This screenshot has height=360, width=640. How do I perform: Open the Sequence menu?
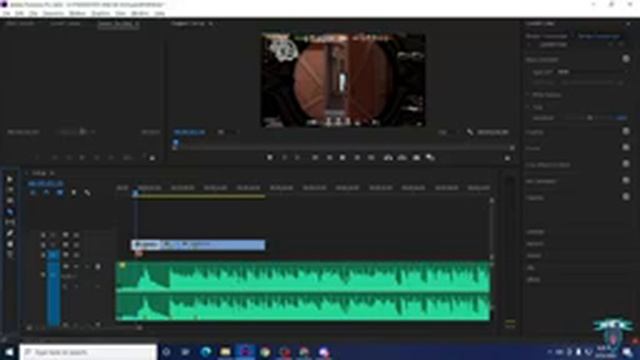tap(53, 13)
